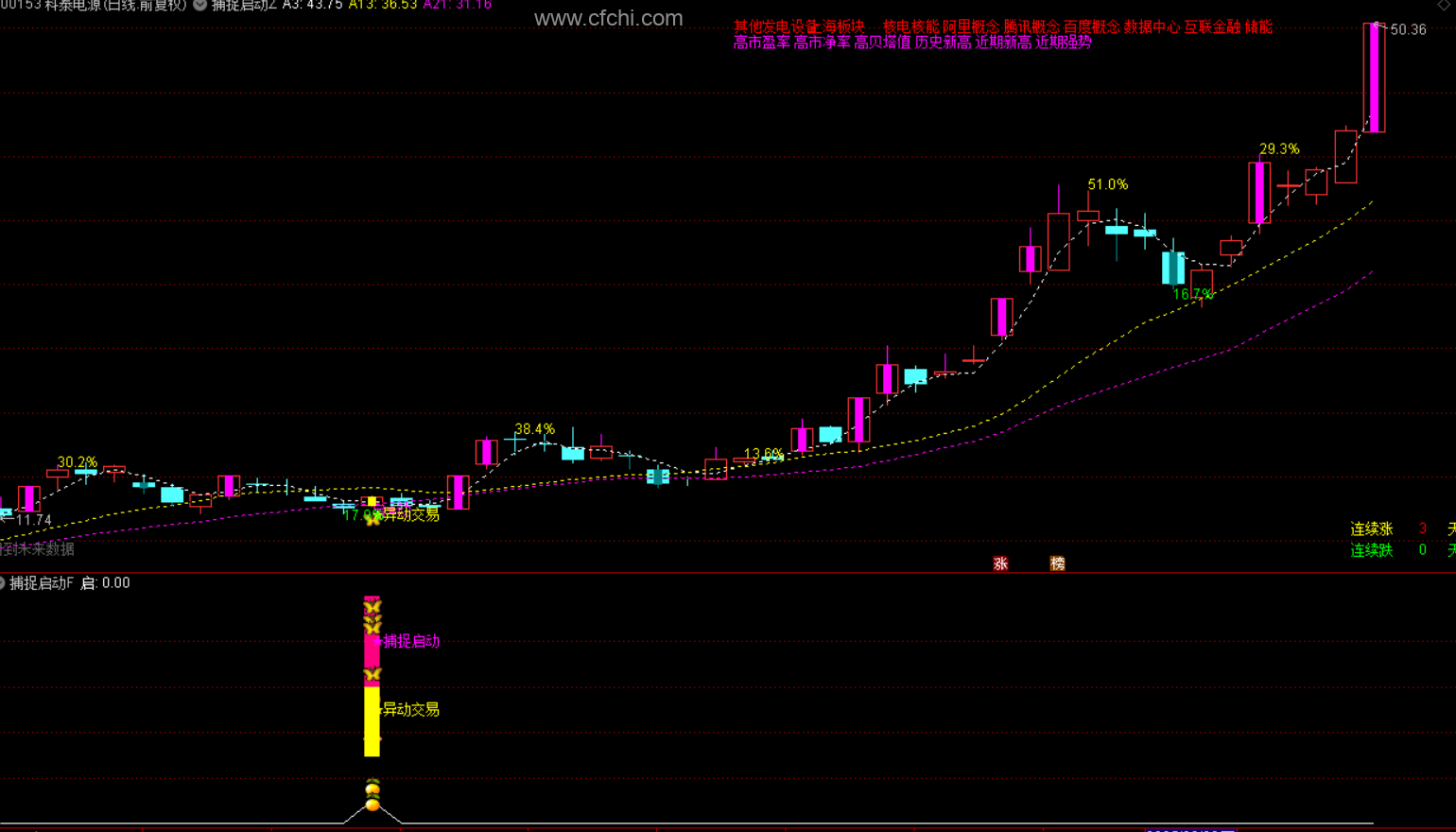1456x832 pixels.
Task: Click the 30.2% swing label
Action: click(78, 462)
